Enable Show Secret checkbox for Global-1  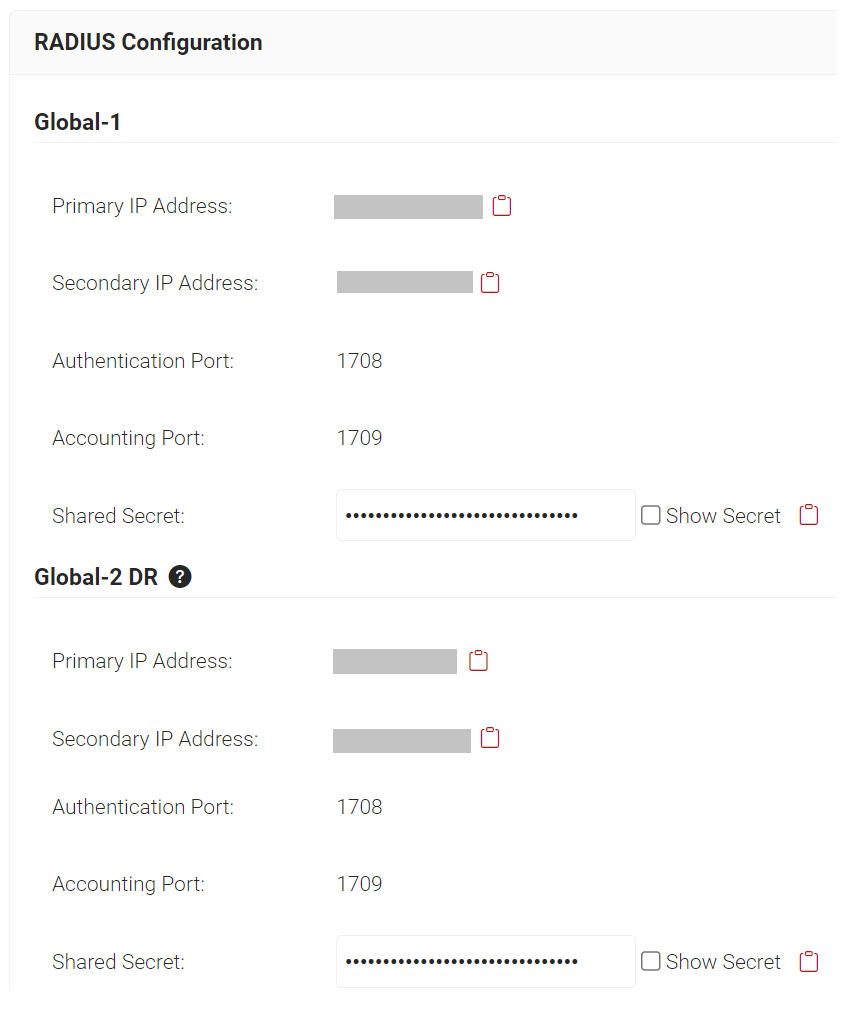point(651,516)
